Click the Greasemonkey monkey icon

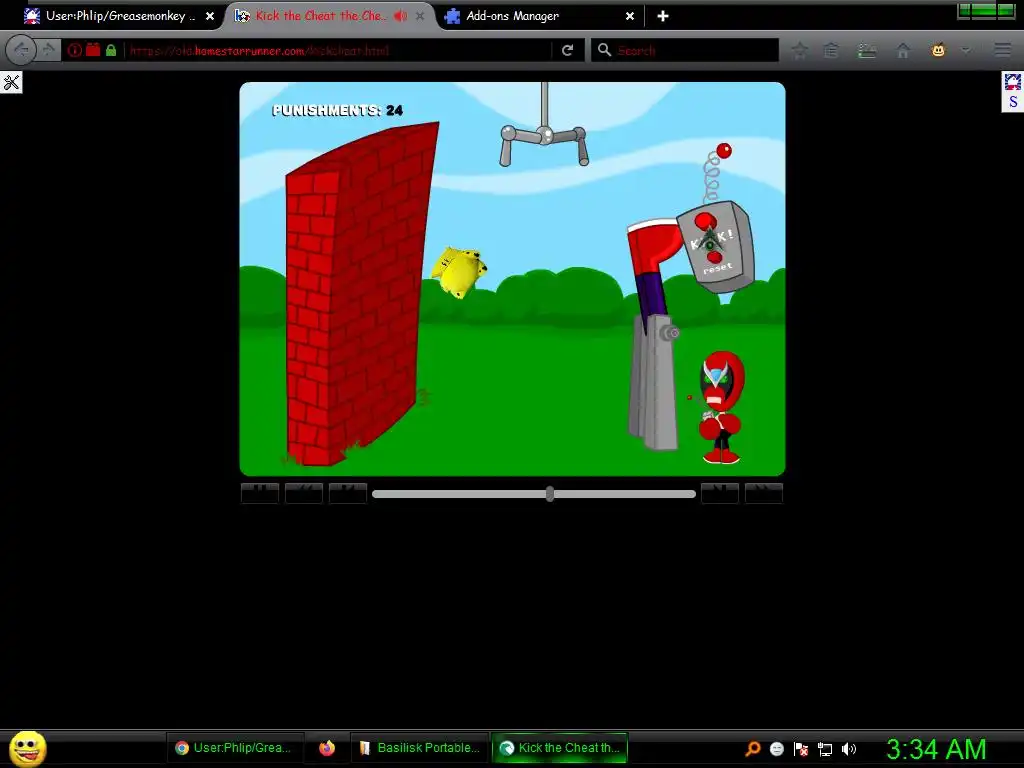(938, 50)
